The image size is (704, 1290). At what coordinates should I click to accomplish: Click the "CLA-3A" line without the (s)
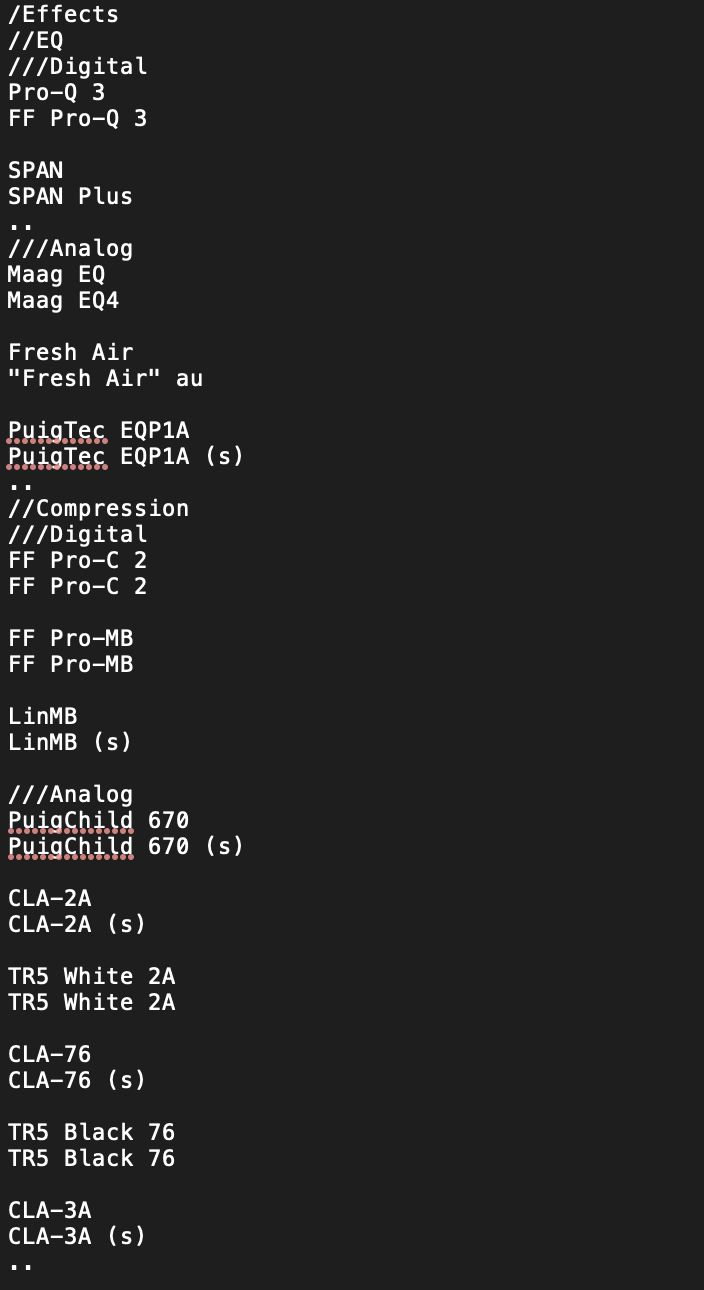49,1211
